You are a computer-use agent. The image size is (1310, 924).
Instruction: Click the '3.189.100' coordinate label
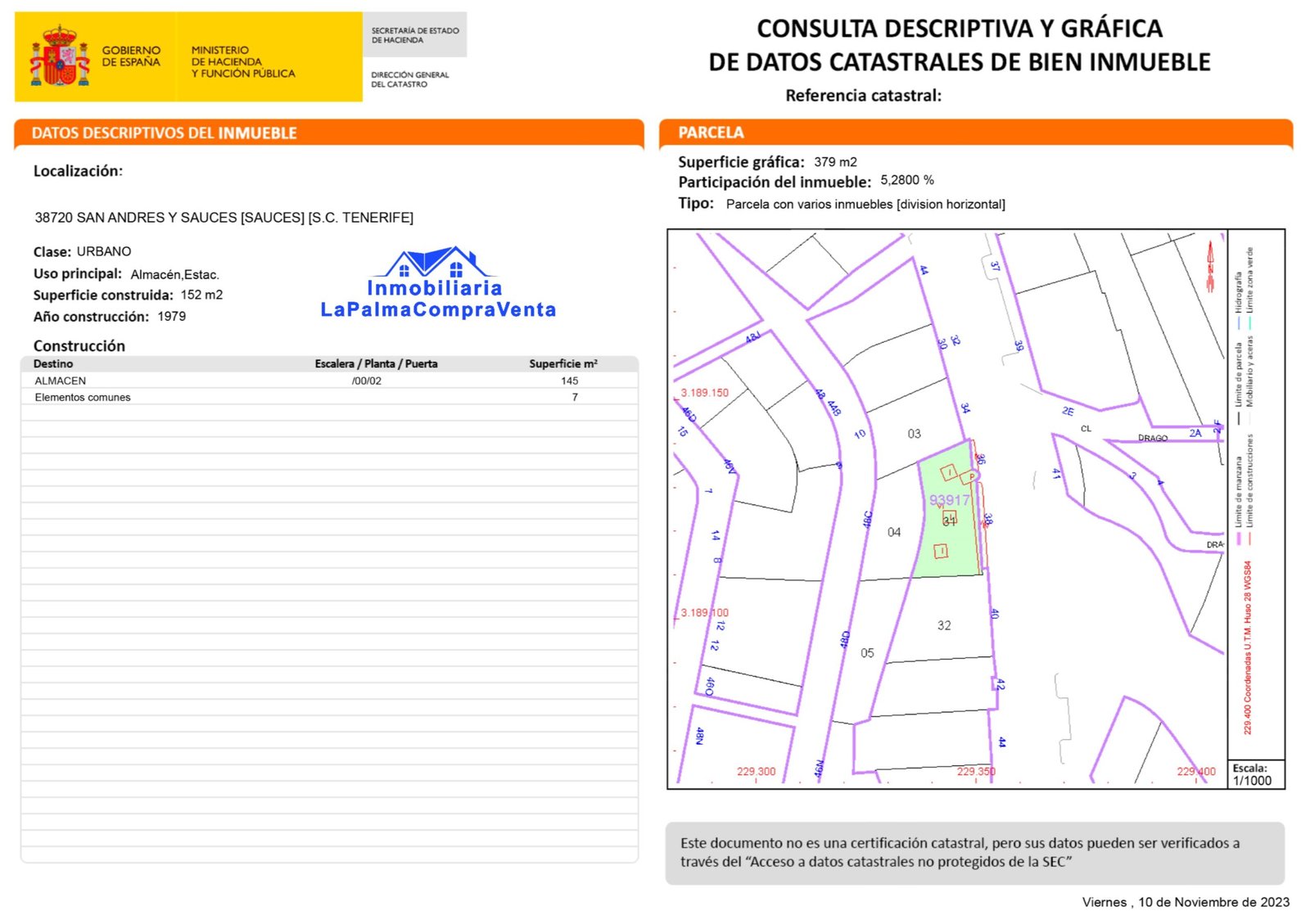point(705,612)
